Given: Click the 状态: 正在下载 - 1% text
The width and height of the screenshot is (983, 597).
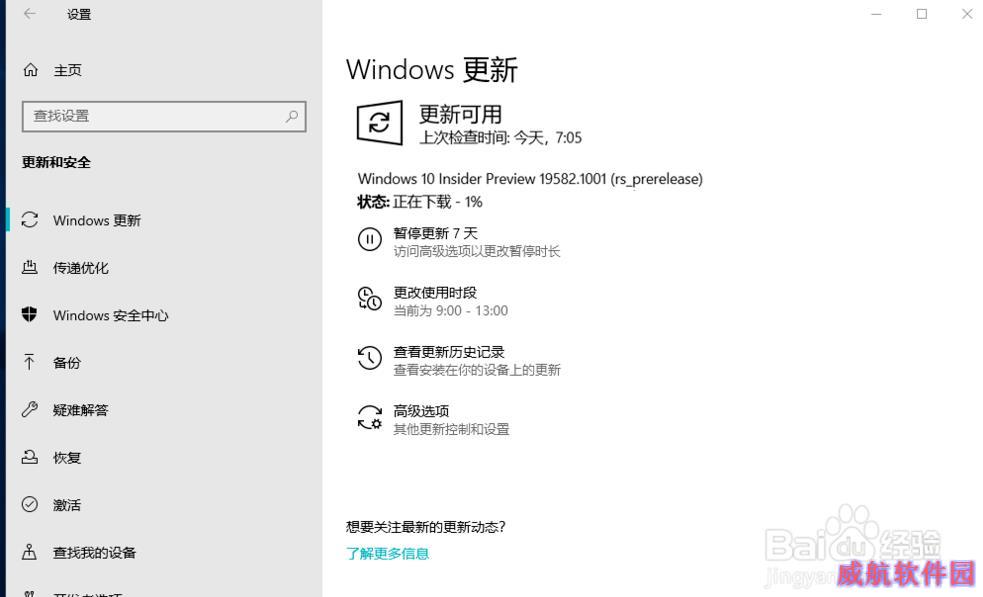Looking at the screenshot, I should click(x=419, y=201).
